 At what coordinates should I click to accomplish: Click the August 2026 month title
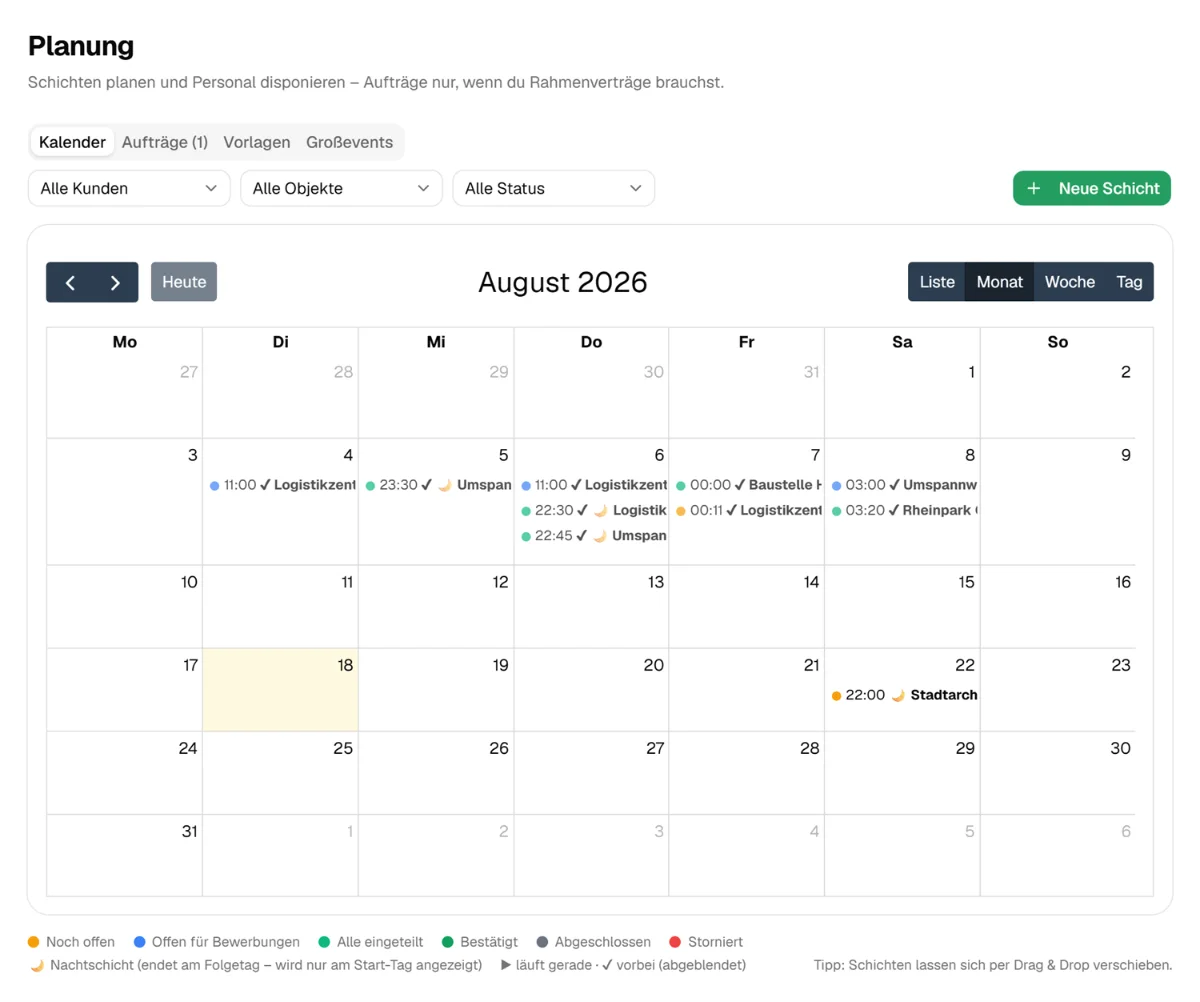pyautogui.click(x=563, y=282)
